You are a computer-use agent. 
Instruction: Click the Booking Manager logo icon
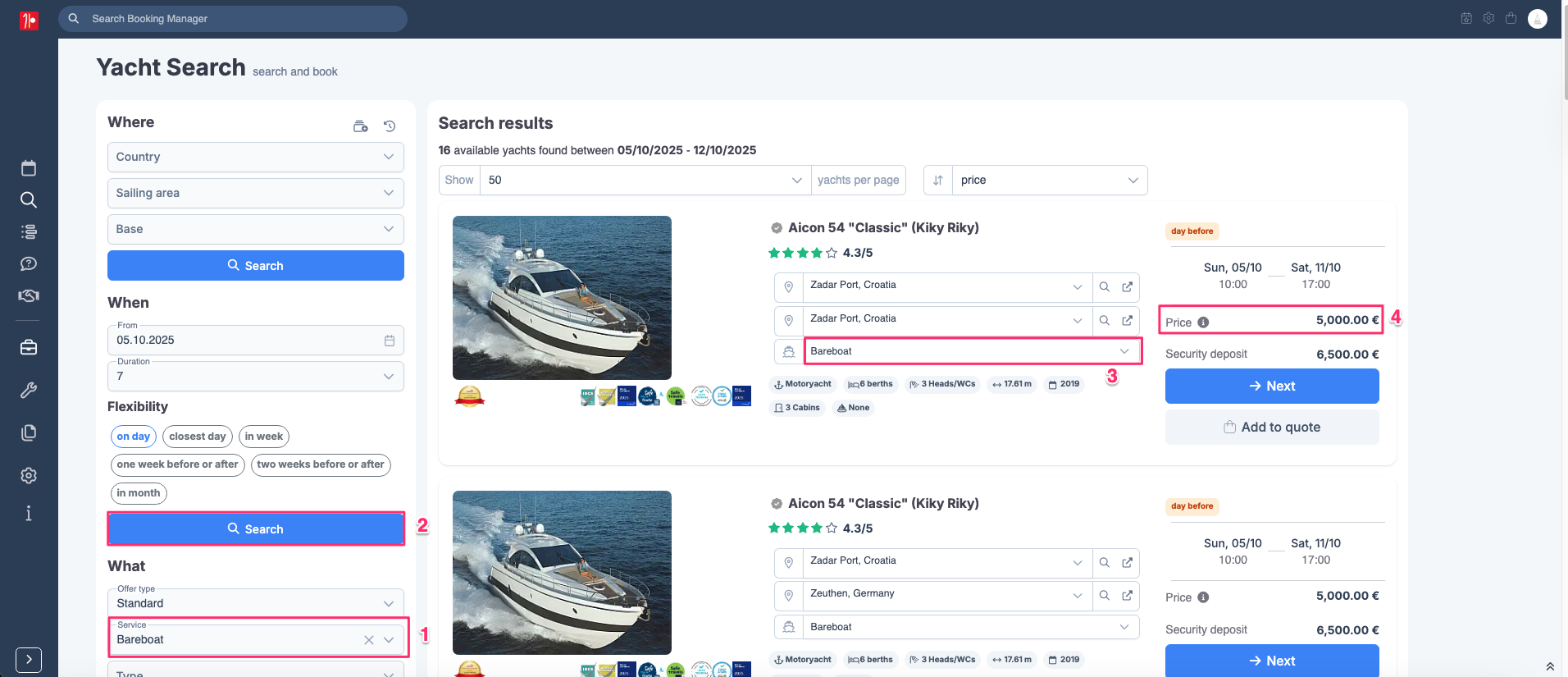coord(29,20)
